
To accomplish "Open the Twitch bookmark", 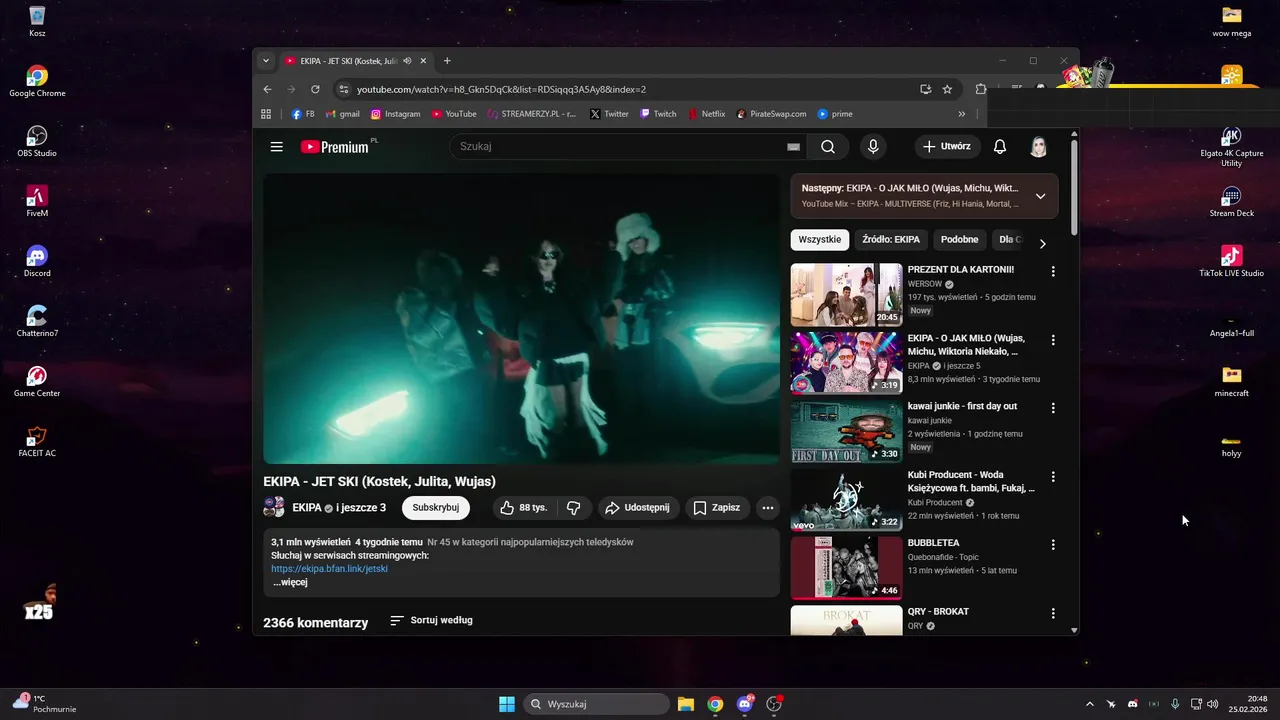I will pos(659,114).
